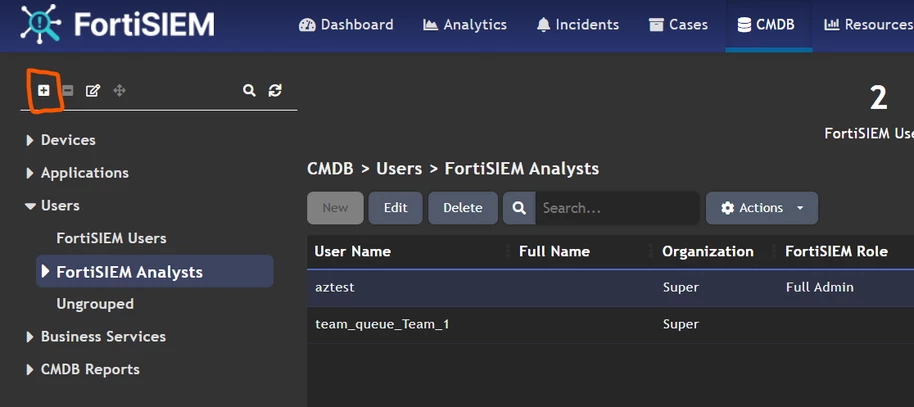914x407 pixels.
Task: Click Users in the breadcrumb
Action: (399, 169)
